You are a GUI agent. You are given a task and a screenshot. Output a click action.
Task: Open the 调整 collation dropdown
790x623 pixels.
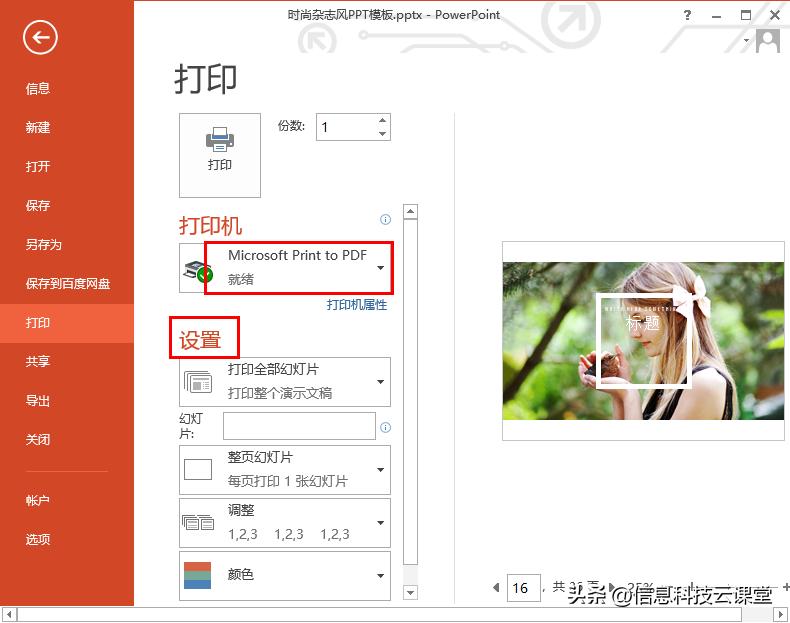pyautogui.click(x=285, y=523)
